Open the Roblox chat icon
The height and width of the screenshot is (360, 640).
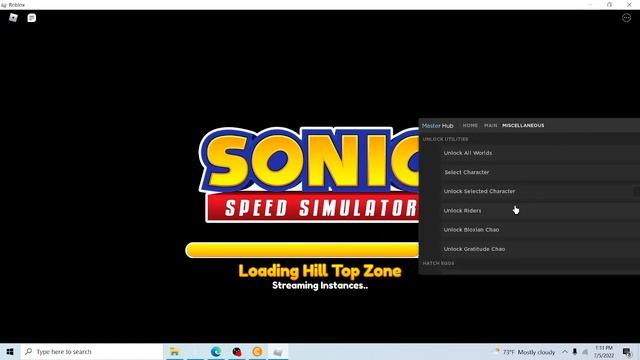(x=31, y=18)
